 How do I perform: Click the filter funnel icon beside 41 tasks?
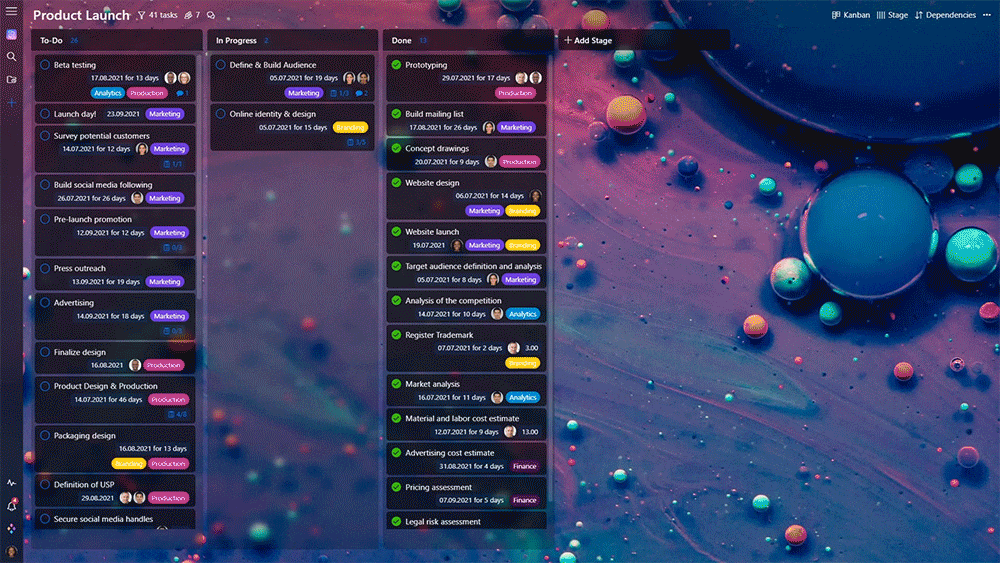(x=141, y=16)
